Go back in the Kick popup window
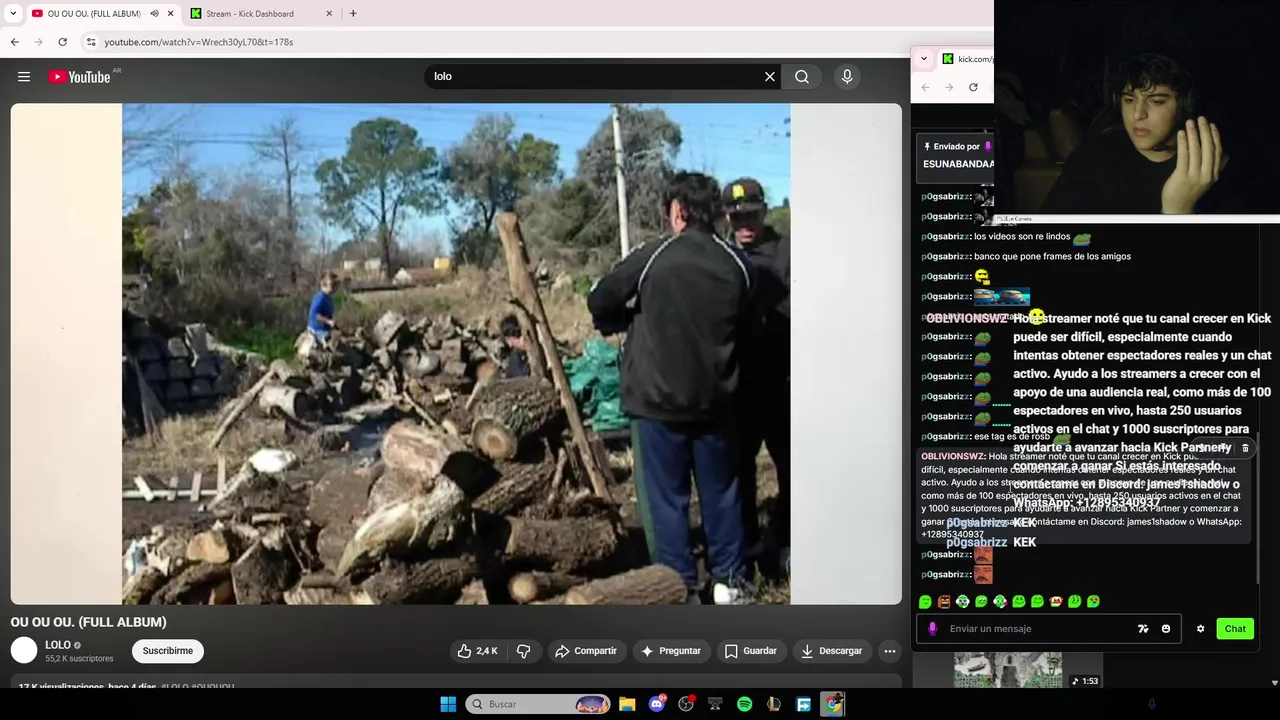Viewport: 1280px width, 720px height. (925, 87)
